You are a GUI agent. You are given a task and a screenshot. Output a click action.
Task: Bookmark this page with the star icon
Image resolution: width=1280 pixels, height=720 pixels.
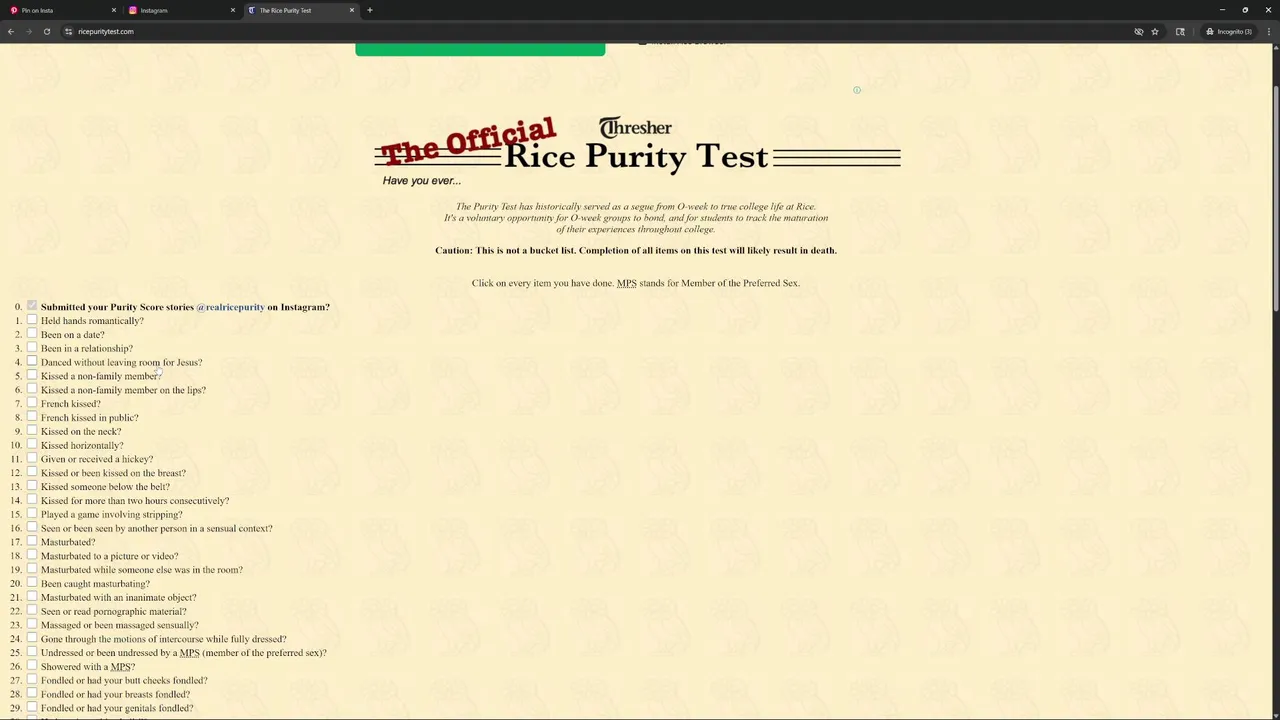[1155, 31]
